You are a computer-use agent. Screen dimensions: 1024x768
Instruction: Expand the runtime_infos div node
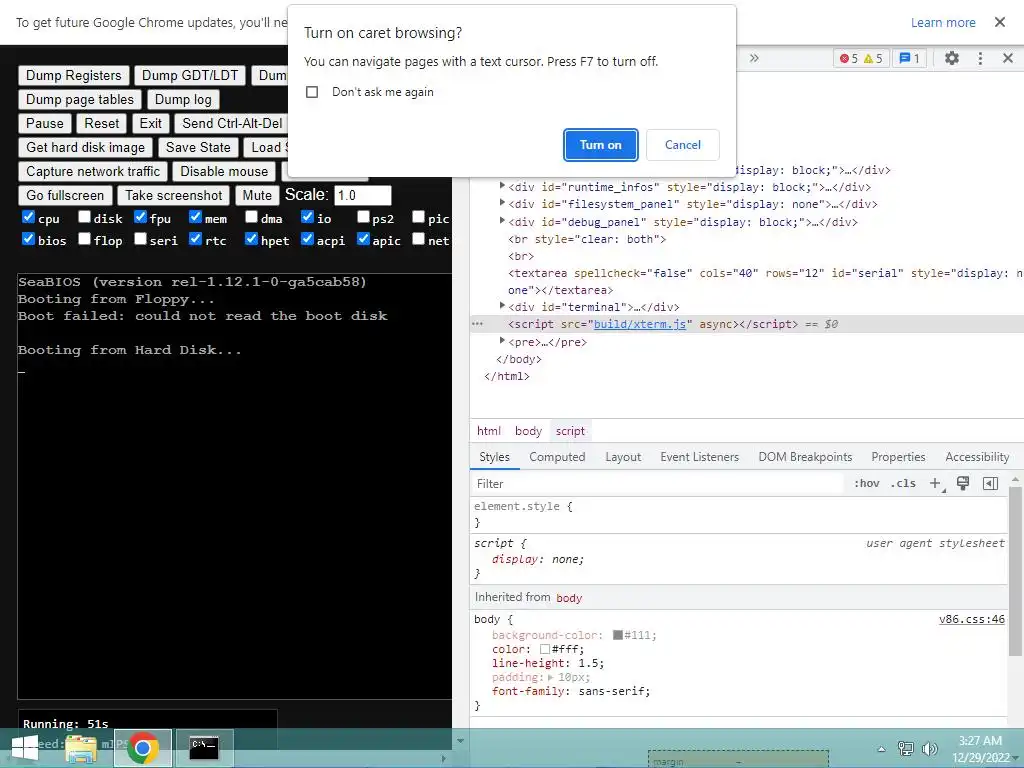click(502, 186)
